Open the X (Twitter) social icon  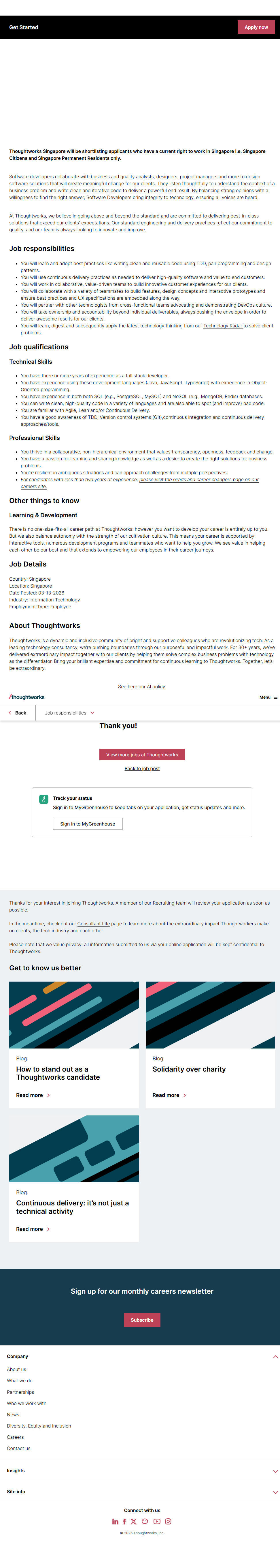134,1521
